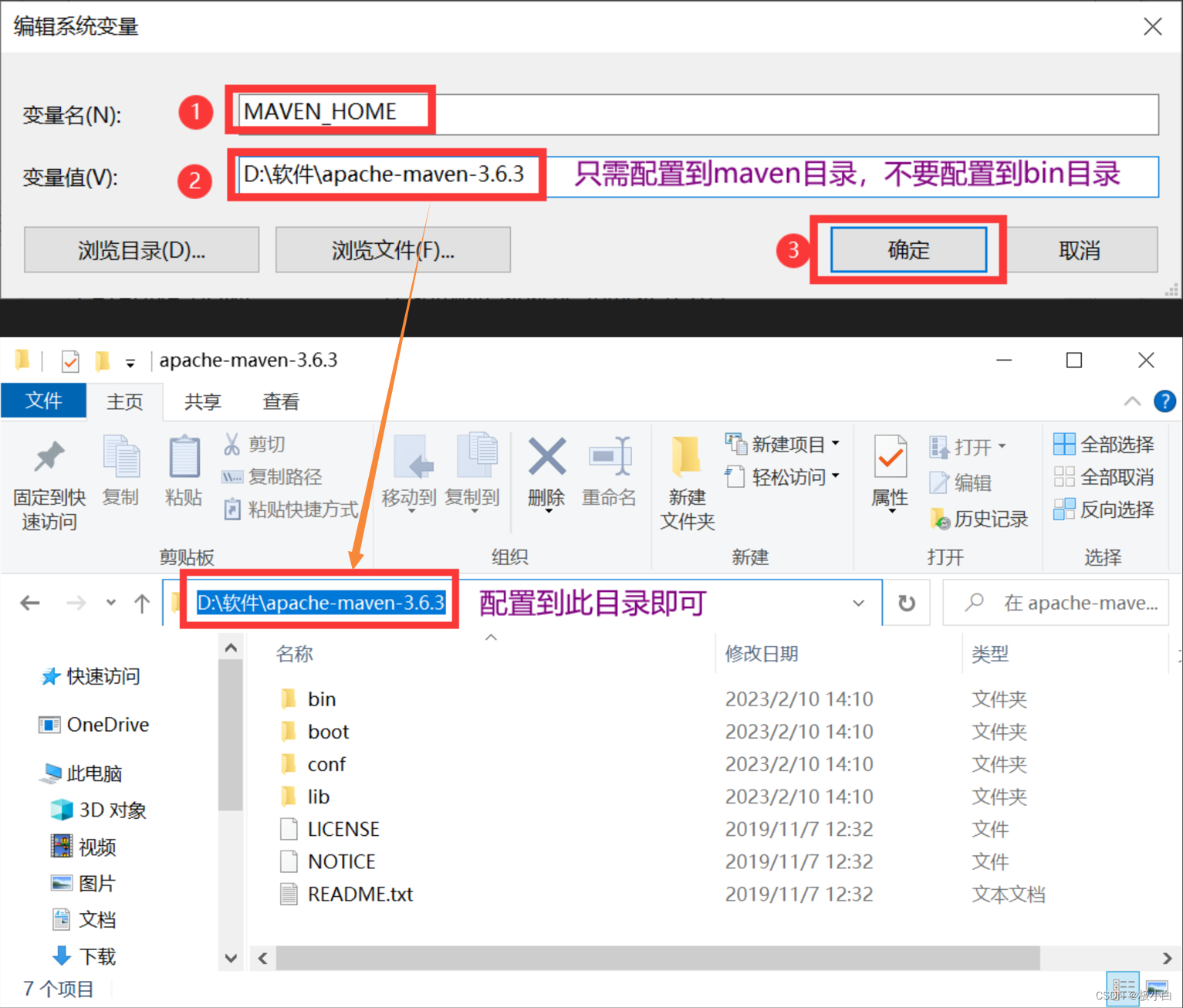The height and width of the screenshot is (1008, 1183).
Task: Click the horizontal scrollbar right arrow
Action: (1167, 958)
